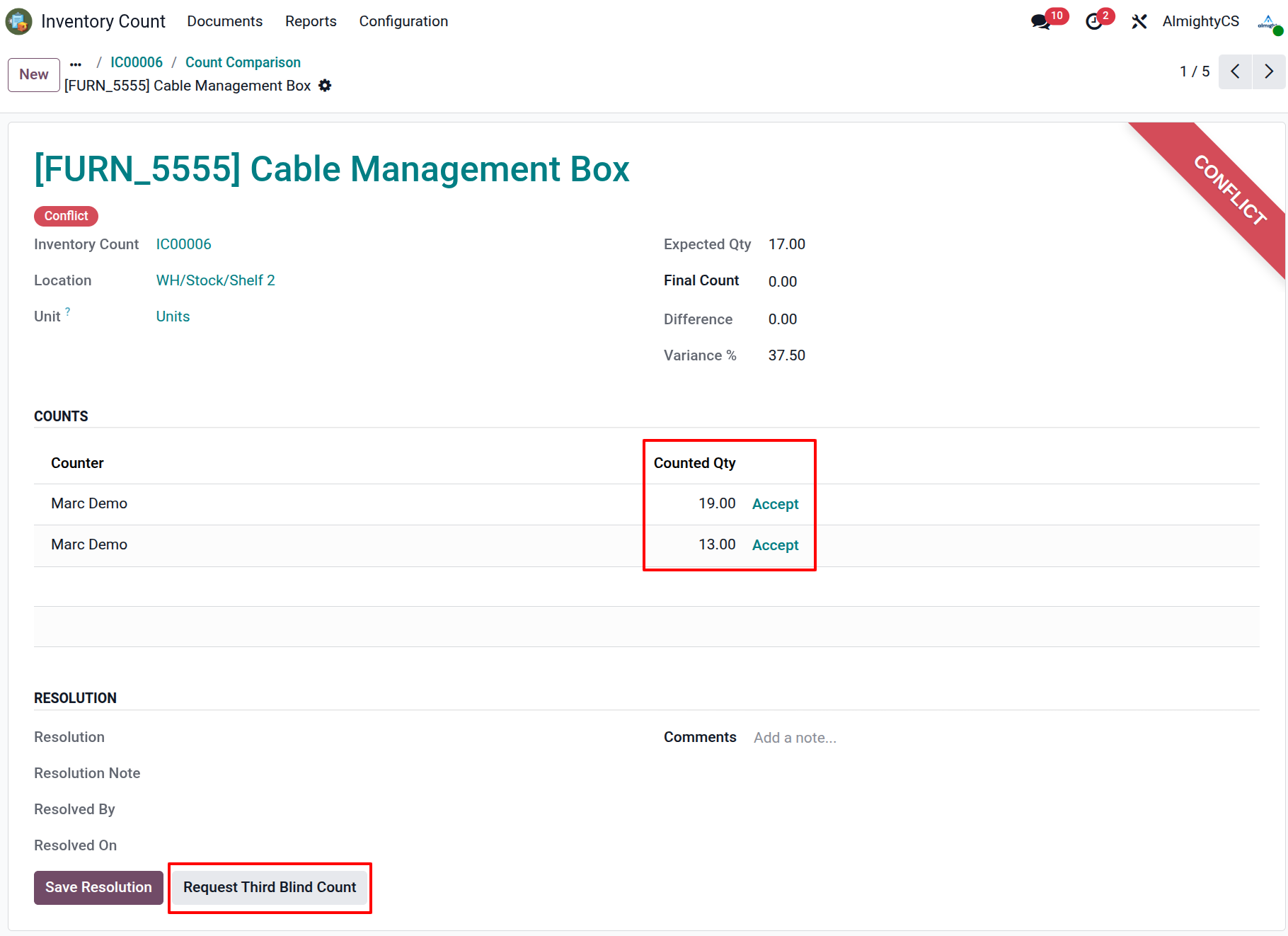Open the Documents menu
Image resolution: width=1288 pixels, height=936 pixels.
(x=224, y=21)
